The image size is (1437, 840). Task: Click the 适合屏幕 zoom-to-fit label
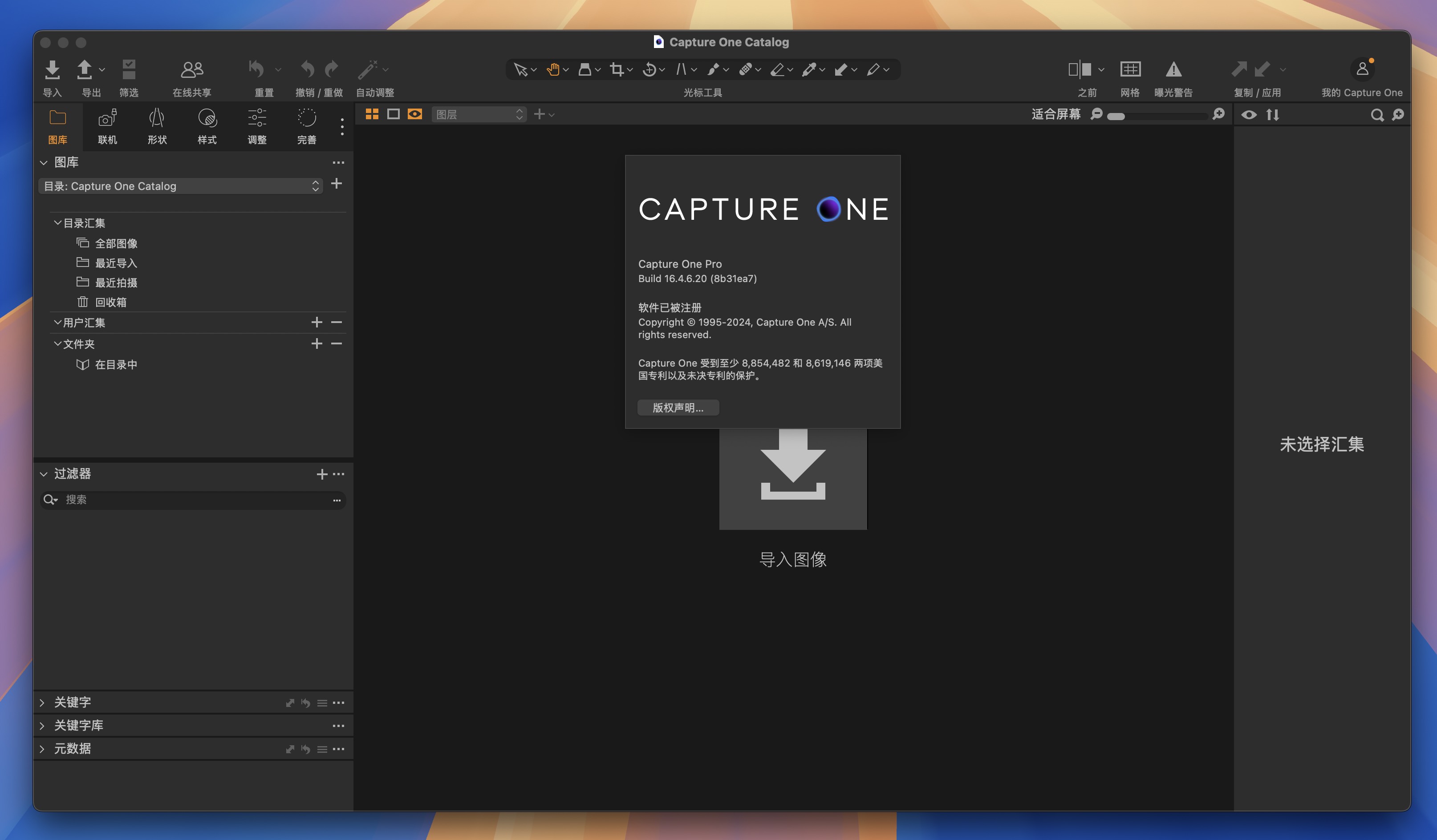[1055, 114]
